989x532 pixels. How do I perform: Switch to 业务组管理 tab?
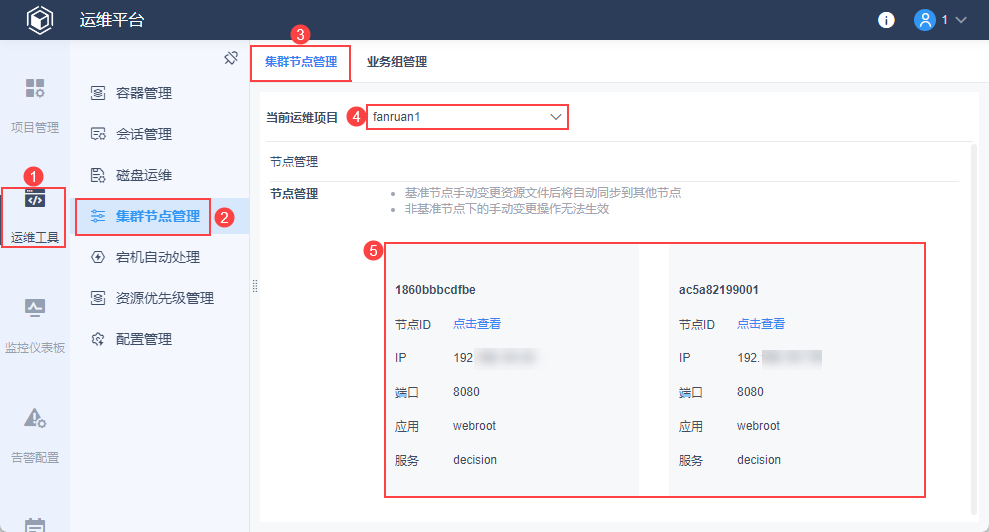tap(397, 62)
